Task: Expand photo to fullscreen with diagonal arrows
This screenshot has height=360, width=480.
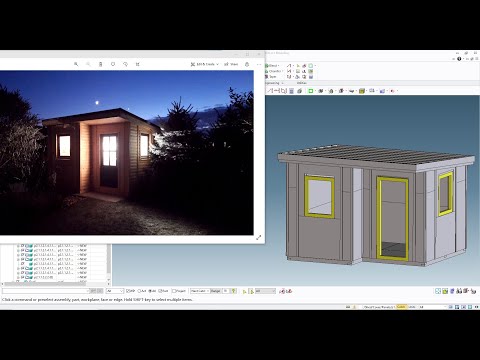Action: [259, 237]
